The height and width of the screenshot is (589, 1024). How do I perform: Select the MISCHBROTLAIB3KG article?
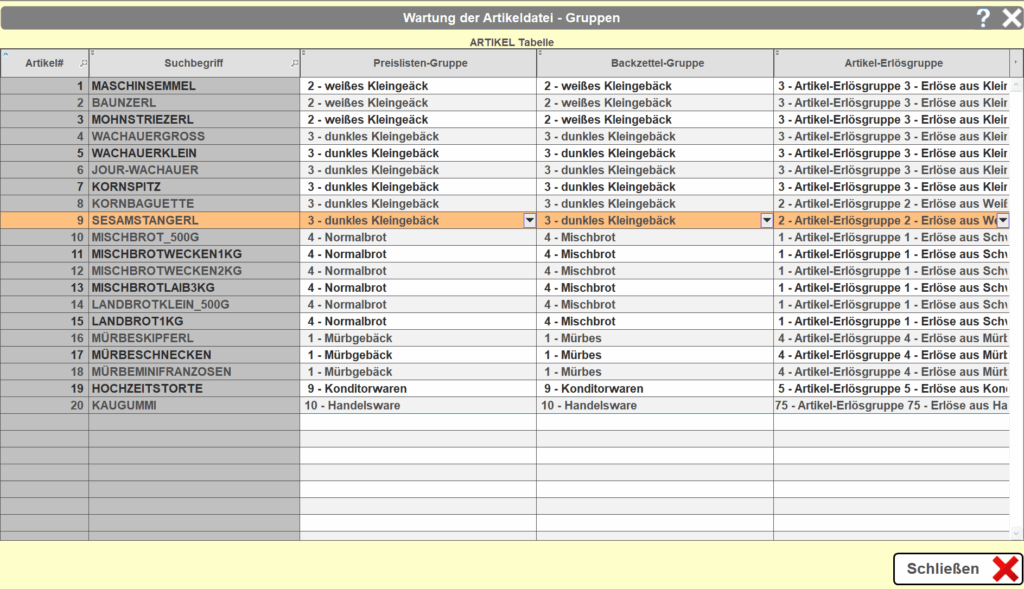[195, 288]
